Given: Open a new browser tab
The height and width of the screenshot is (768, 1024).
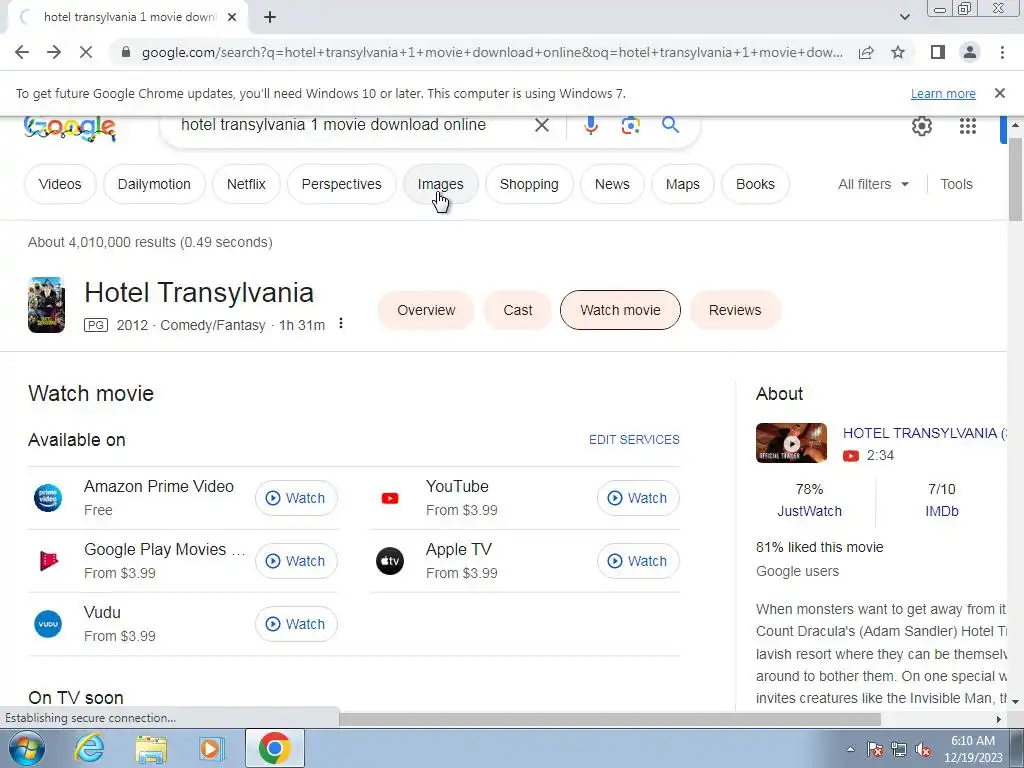Looking at the screenshot, I should 270,17.
